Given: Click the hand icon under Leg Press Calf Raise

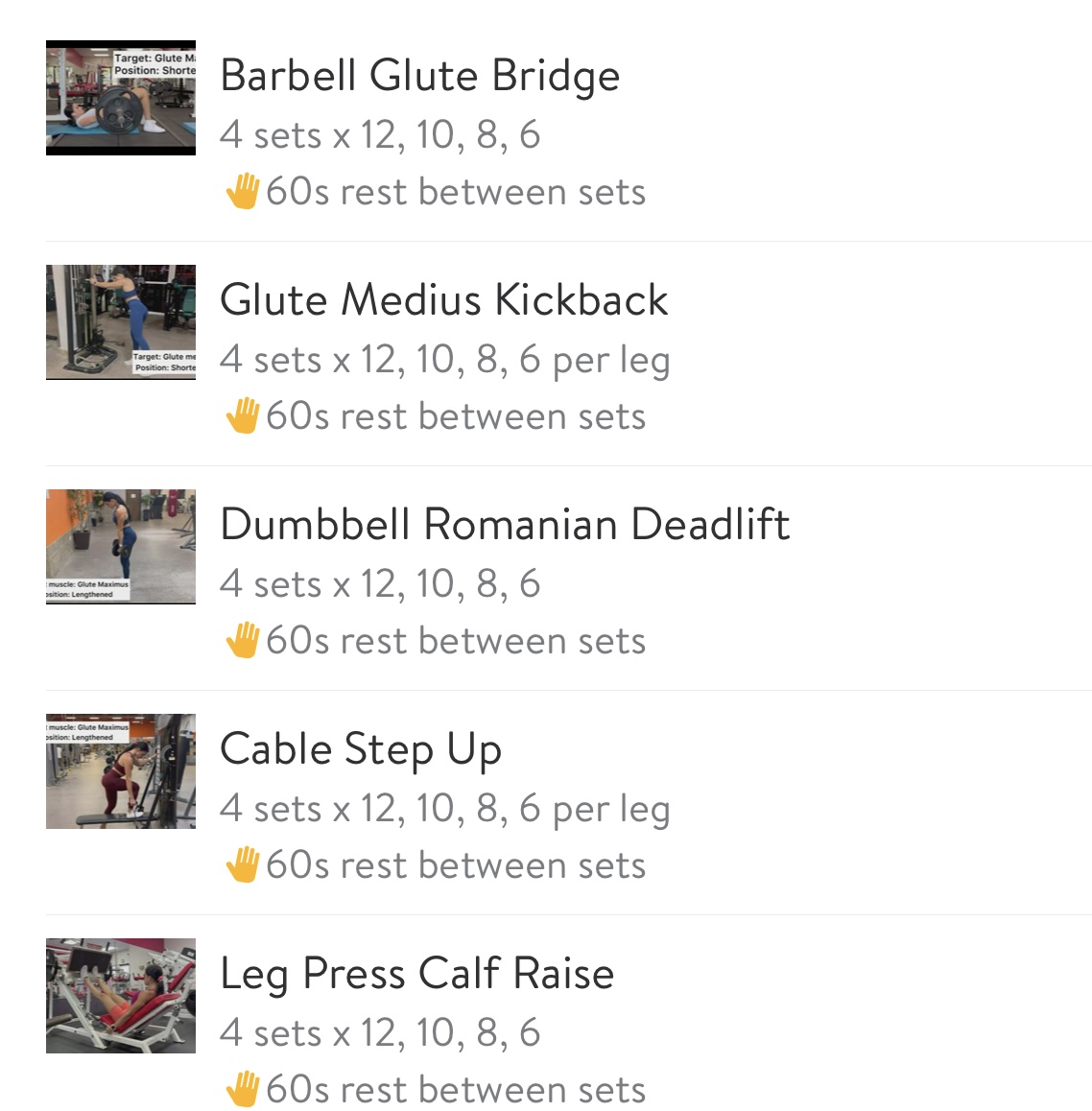Looking at the screenshot, I should 242,1089.
